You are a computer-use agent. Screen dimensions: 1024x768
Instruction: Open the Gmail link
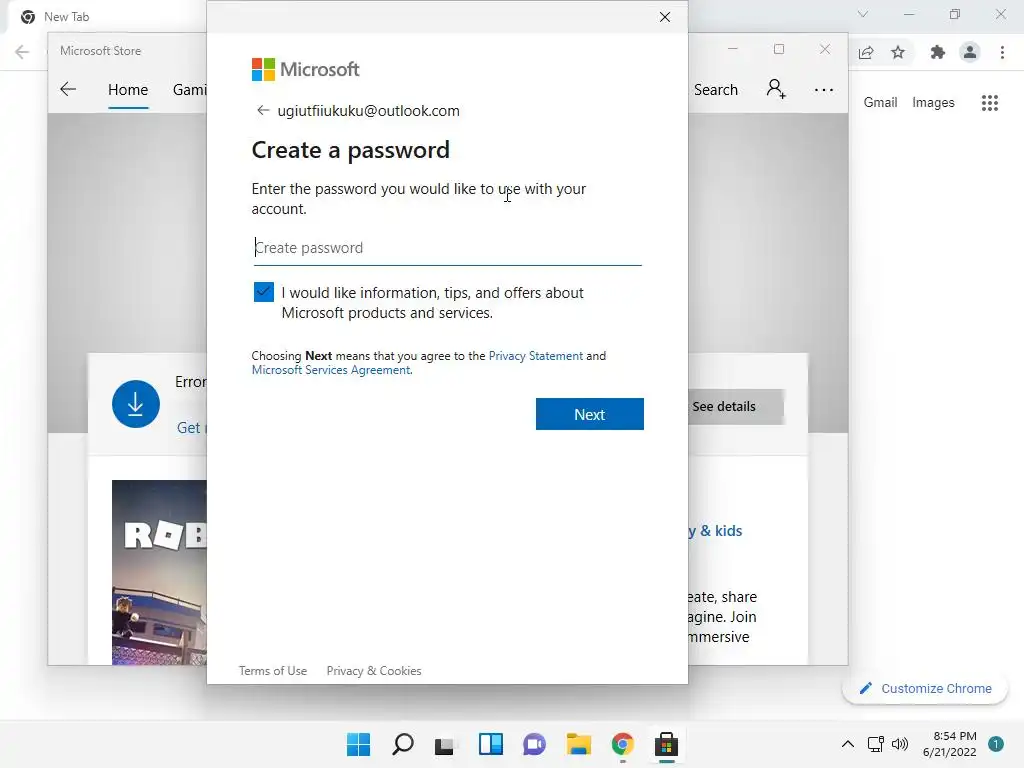[880, 103]
